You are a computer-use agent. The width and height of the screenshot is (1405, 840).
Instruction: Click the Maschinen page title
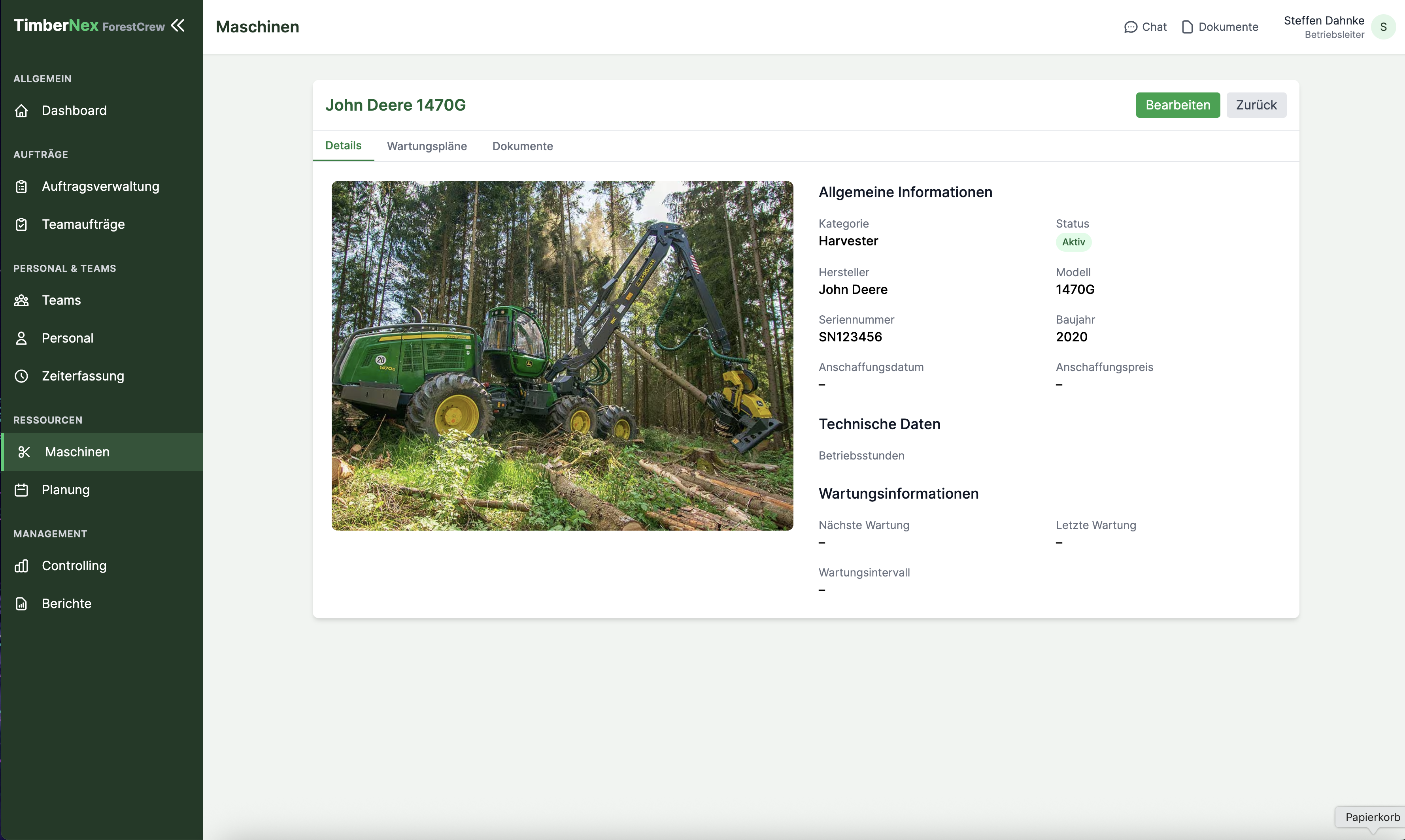coord(258,27)
